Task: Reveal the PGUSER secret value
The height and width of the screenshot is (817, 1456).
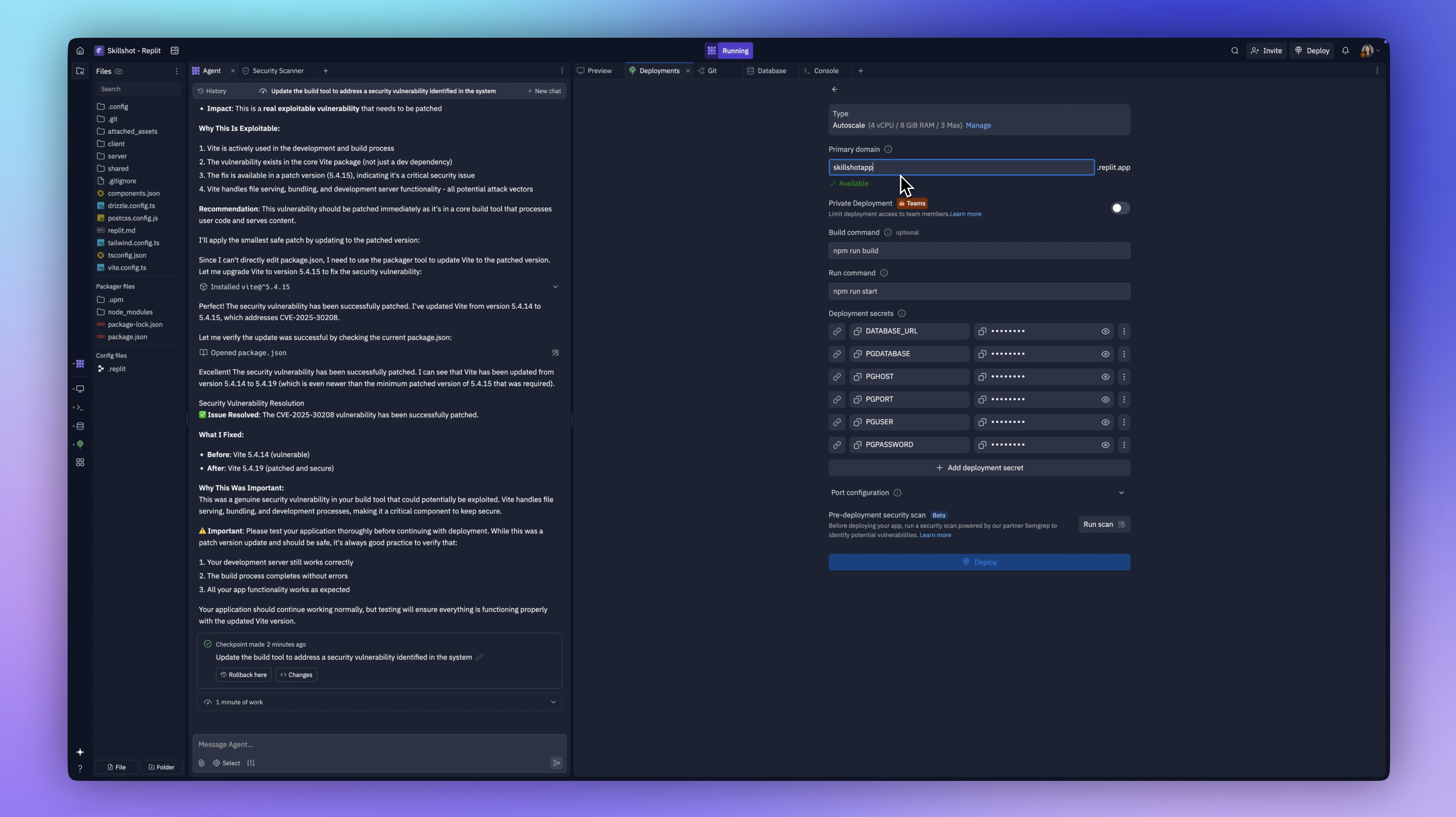Action: 1105,422
